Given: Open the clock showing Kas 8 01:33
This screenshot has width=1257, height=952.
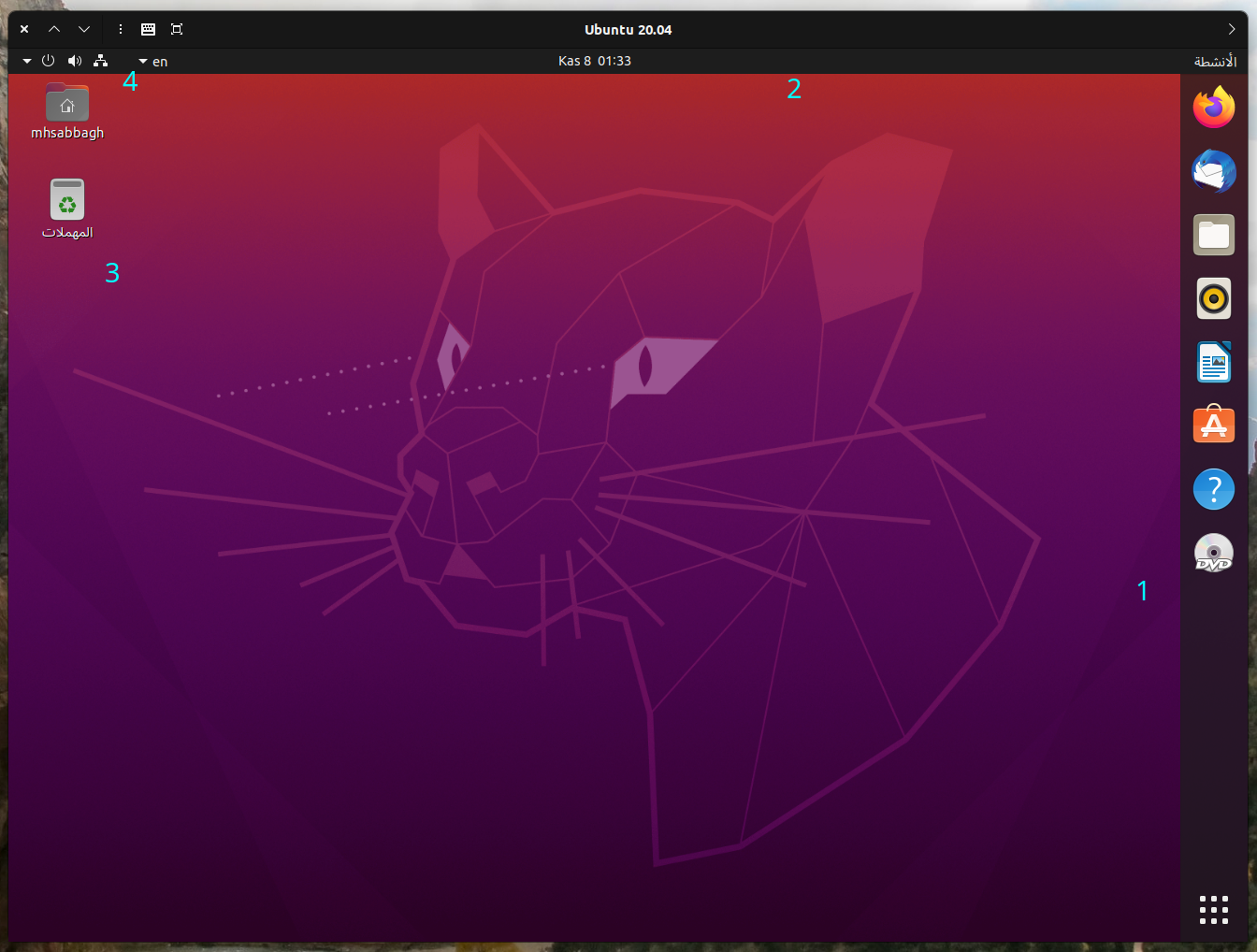Looking at the screenshot, I should click(x=595, y=61).
